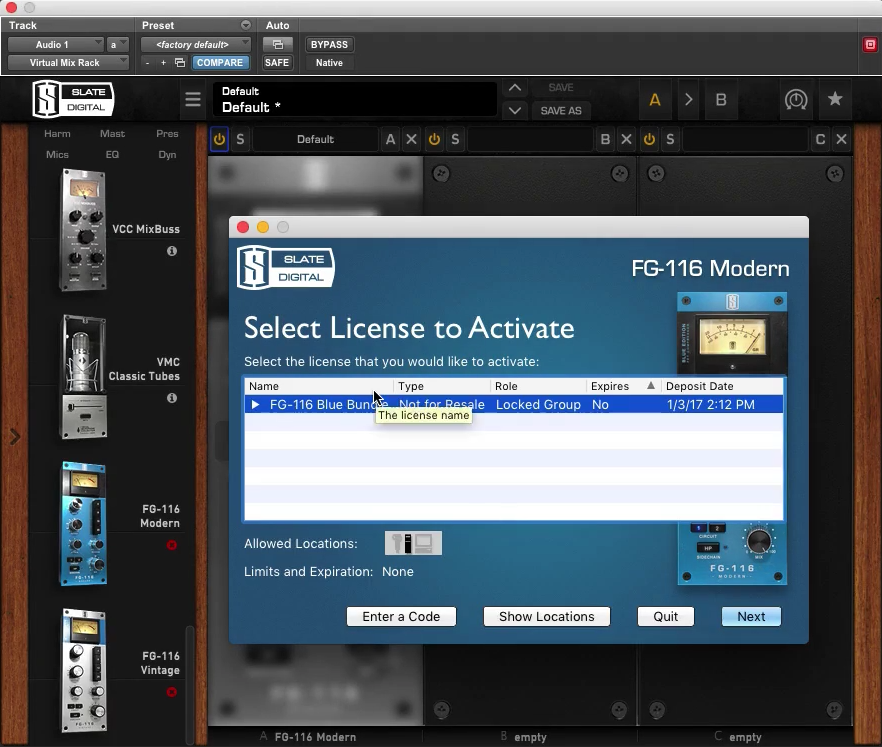Open the gain meter dial icon
882x747 pixels.
(795, 100)
